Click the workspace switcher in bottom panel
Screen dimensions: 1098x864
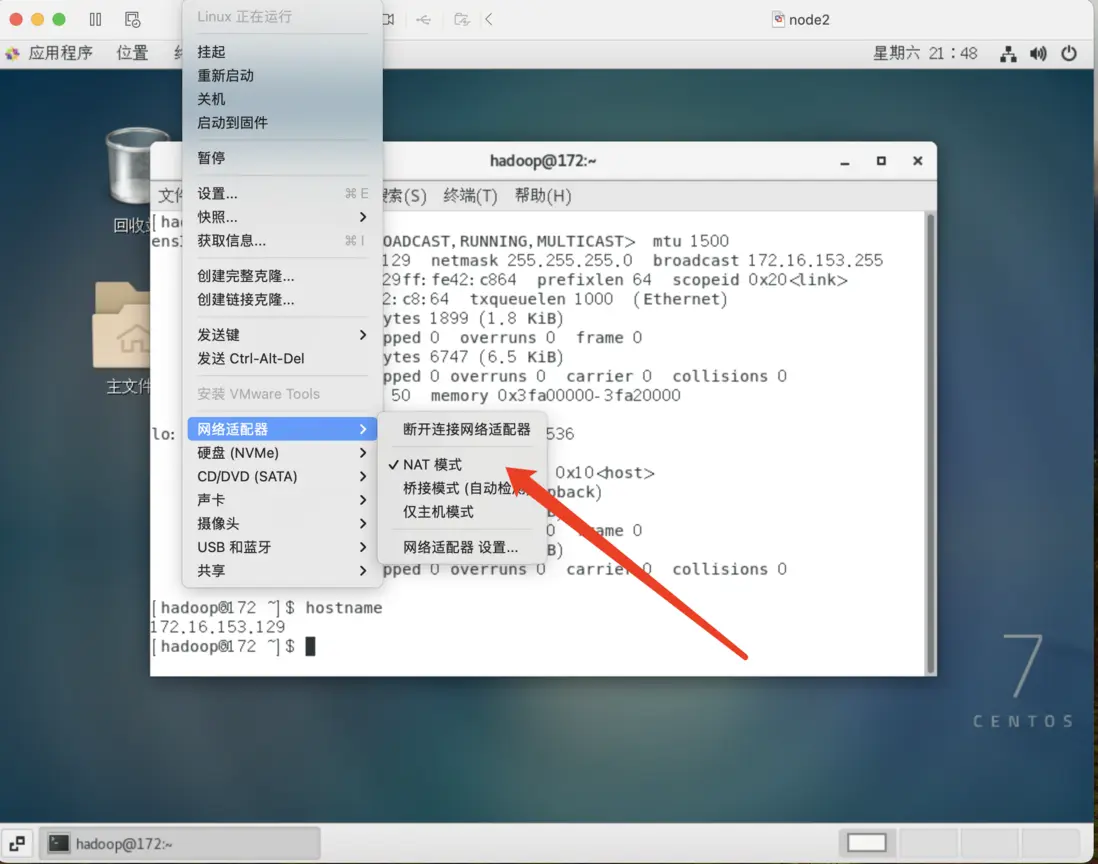[959, 842]
